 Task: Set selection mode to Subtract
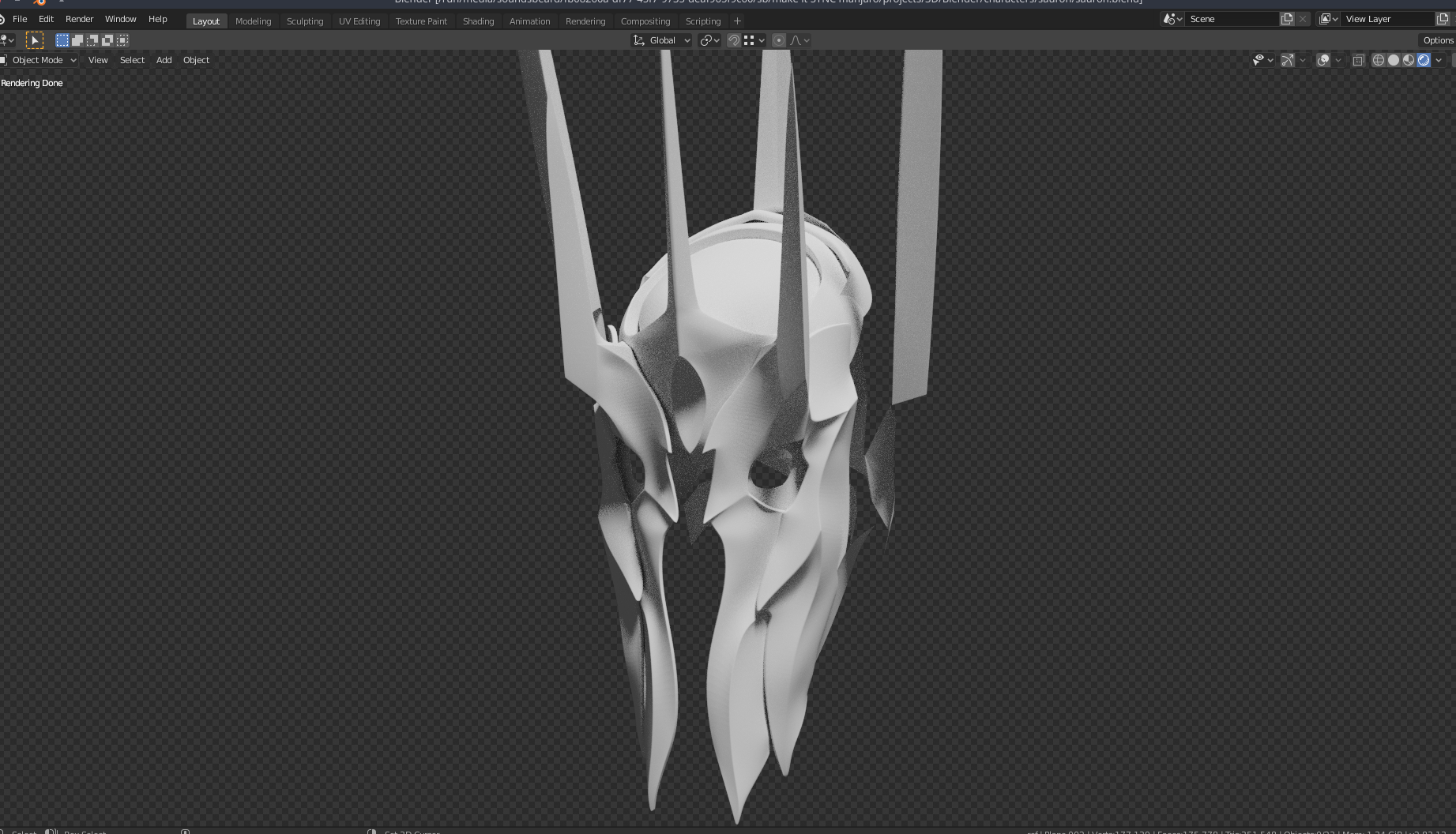(92, 40)
